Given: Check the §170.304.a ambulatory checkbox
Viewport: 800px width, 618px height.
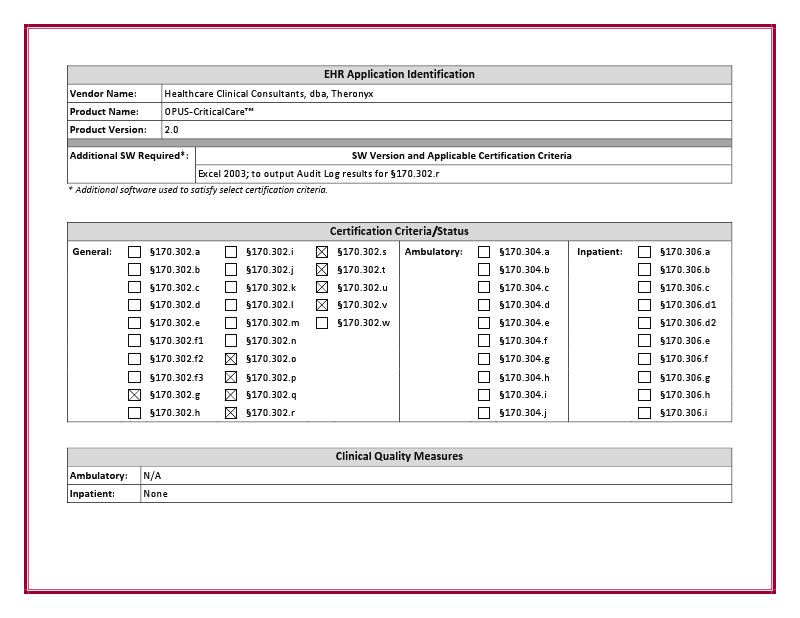Looking at the screenshot, I should pos(484,252).
